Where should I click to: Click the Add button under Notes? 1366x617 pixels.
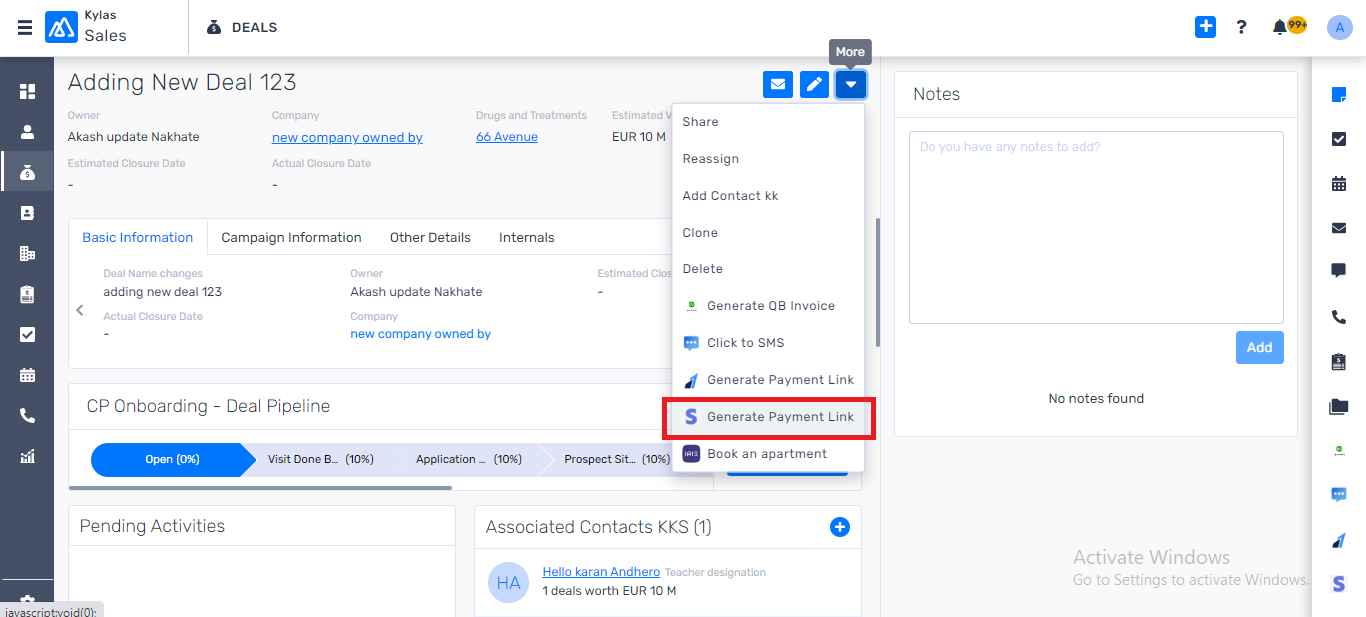click(1259, 347)
